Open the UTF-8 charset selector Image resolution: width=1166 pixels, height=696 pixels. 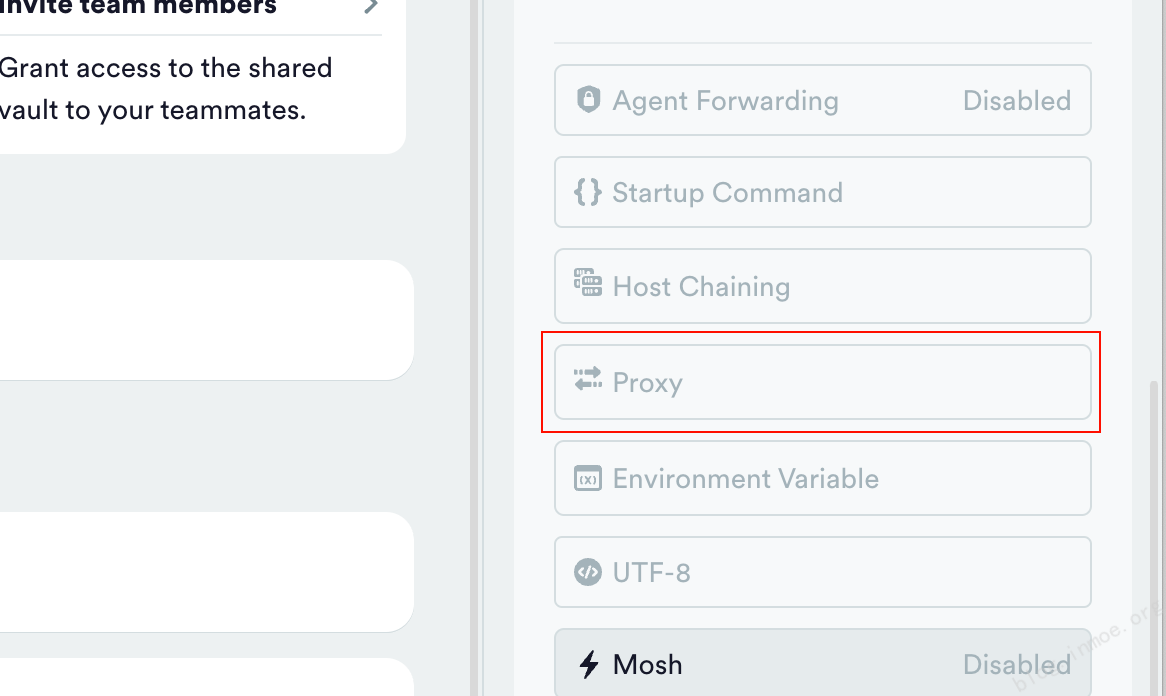coord(822,572)
